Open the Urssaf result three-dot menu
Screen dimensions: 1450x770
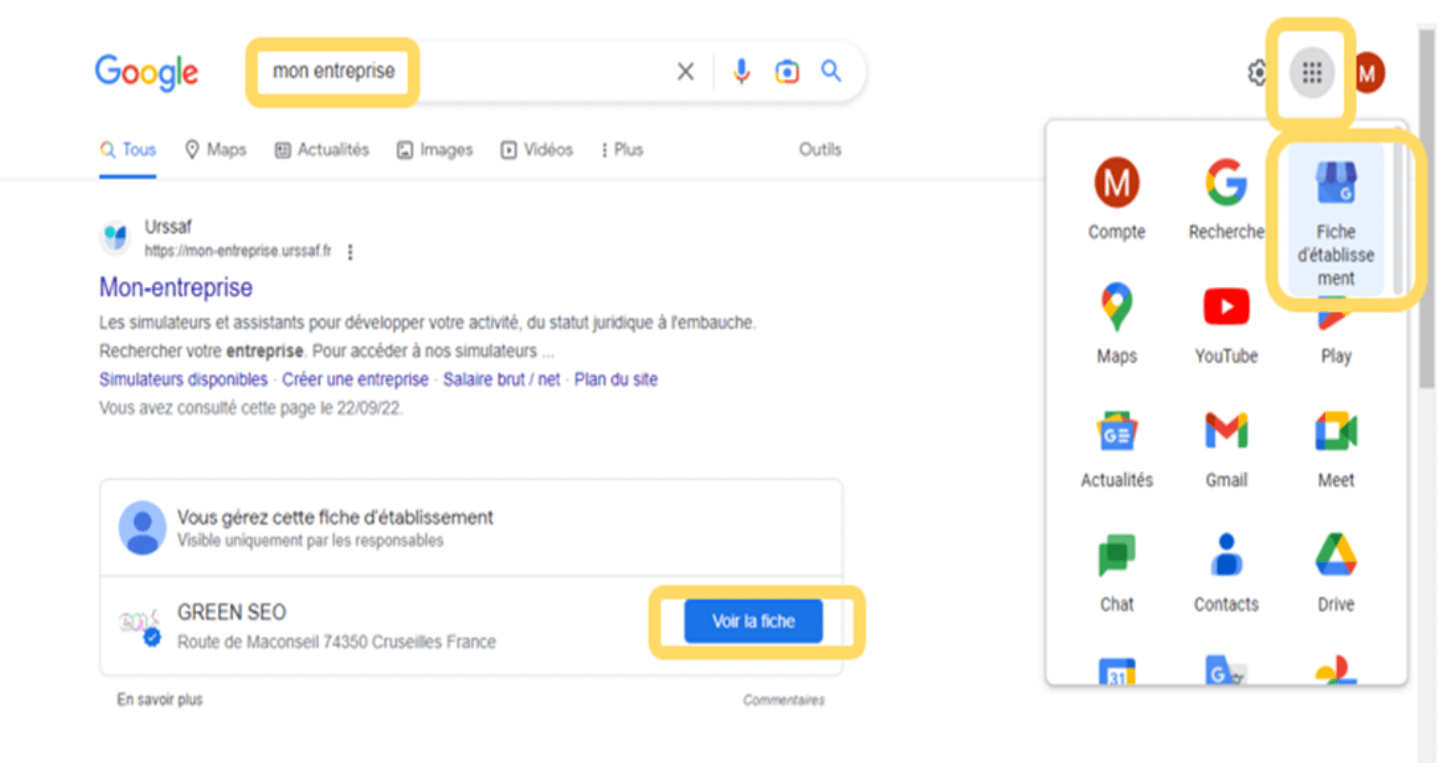point(350,253)
